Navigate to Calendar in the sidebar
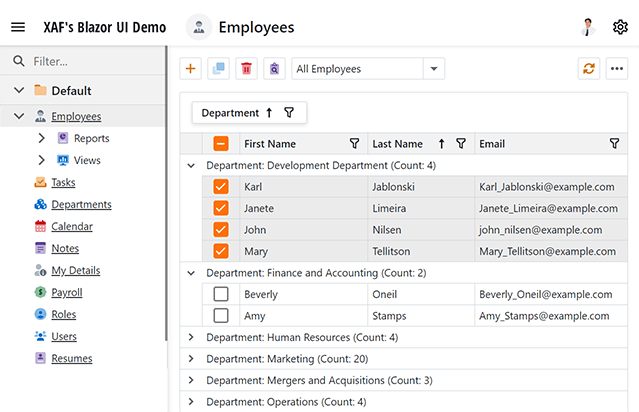Image resolution: width=639 pixels, height=412 pixels. tap(71, 227)
